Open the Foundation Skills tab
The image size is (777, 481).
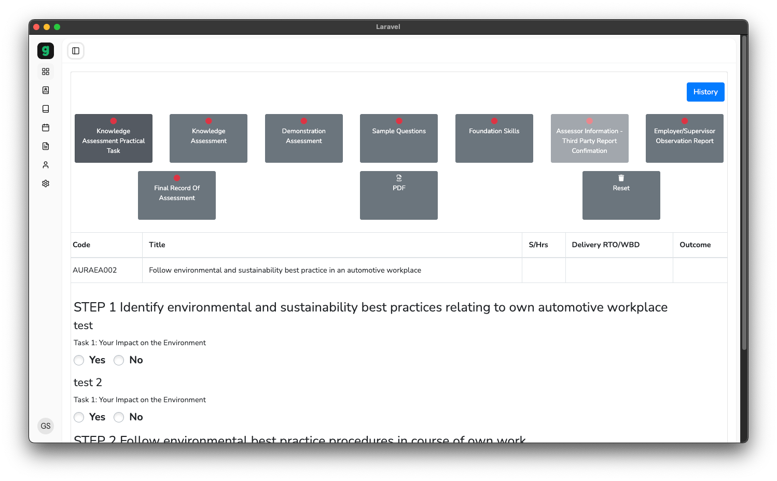(x=494, y=138)
